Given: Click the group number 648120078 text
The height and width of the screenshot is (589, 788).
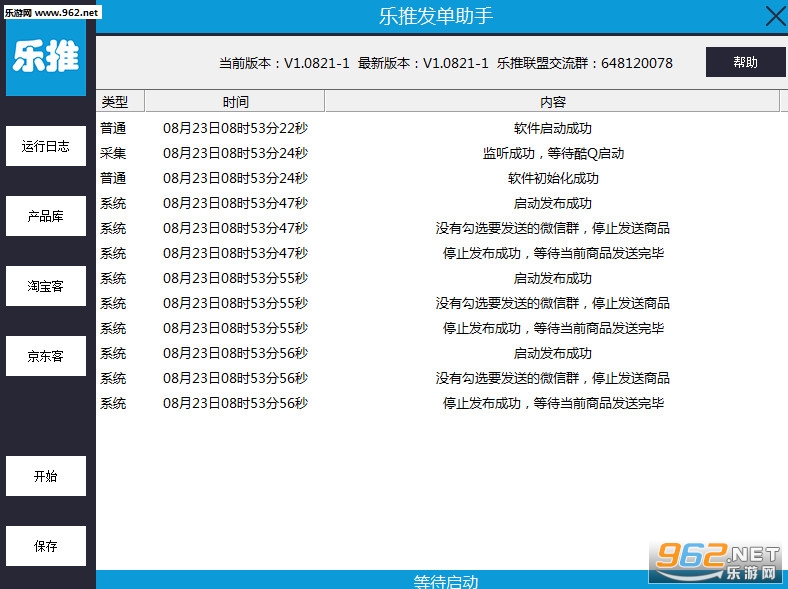Looking at the screenshot, I should [637, 63].
